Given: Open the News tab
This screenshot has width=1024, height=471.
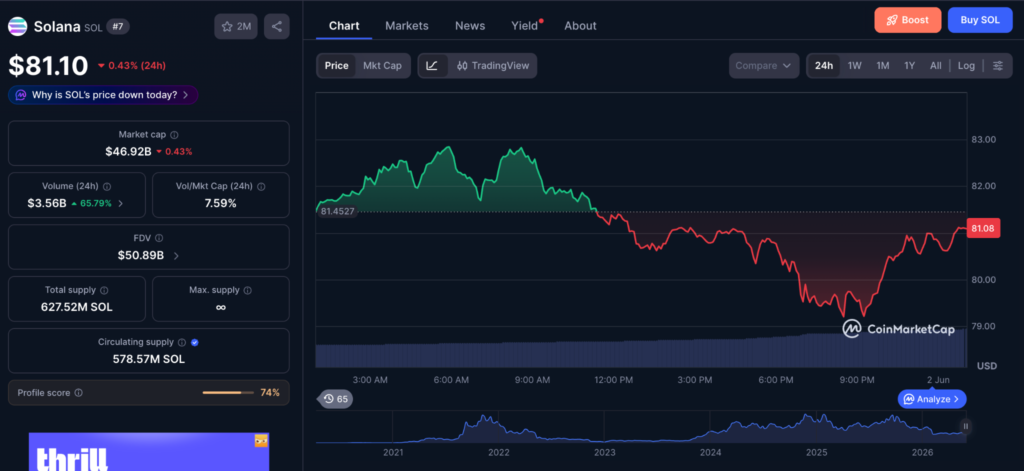Looking at the screenshot, I should (x=470, y=26).
